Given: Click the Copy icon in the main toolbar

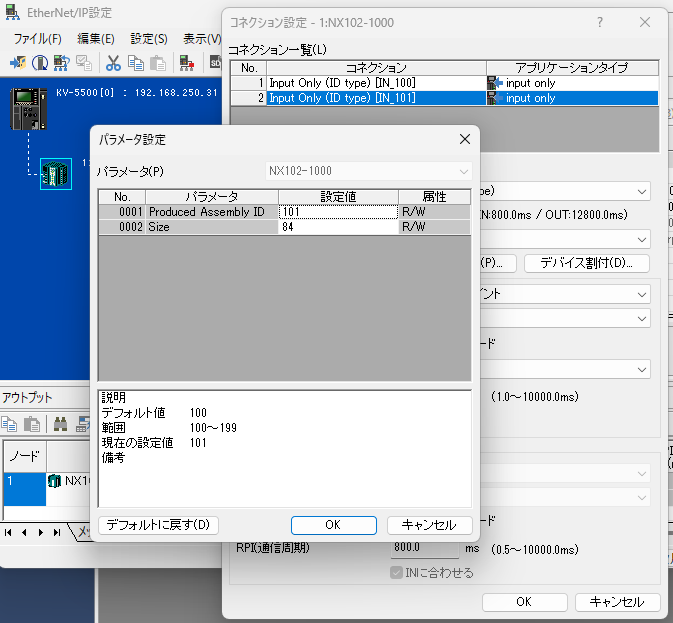Looking at the screenshot, I should [134, 62].
